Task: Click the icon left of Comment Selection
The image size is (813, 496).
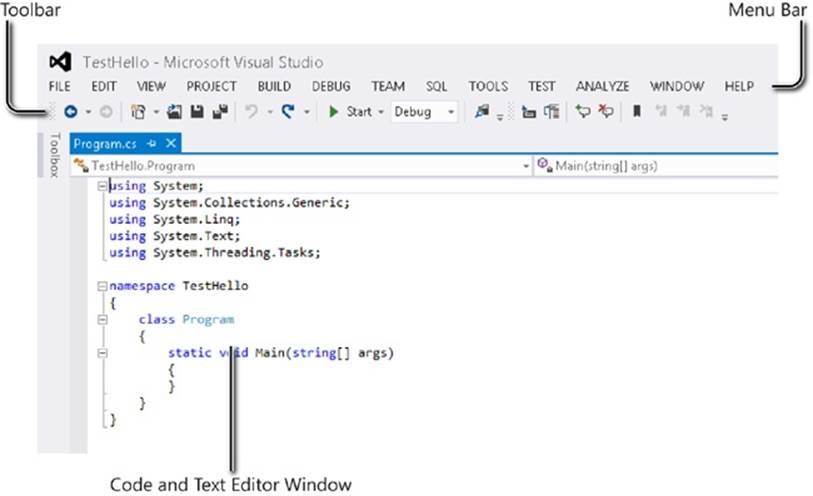Action: 551,111
